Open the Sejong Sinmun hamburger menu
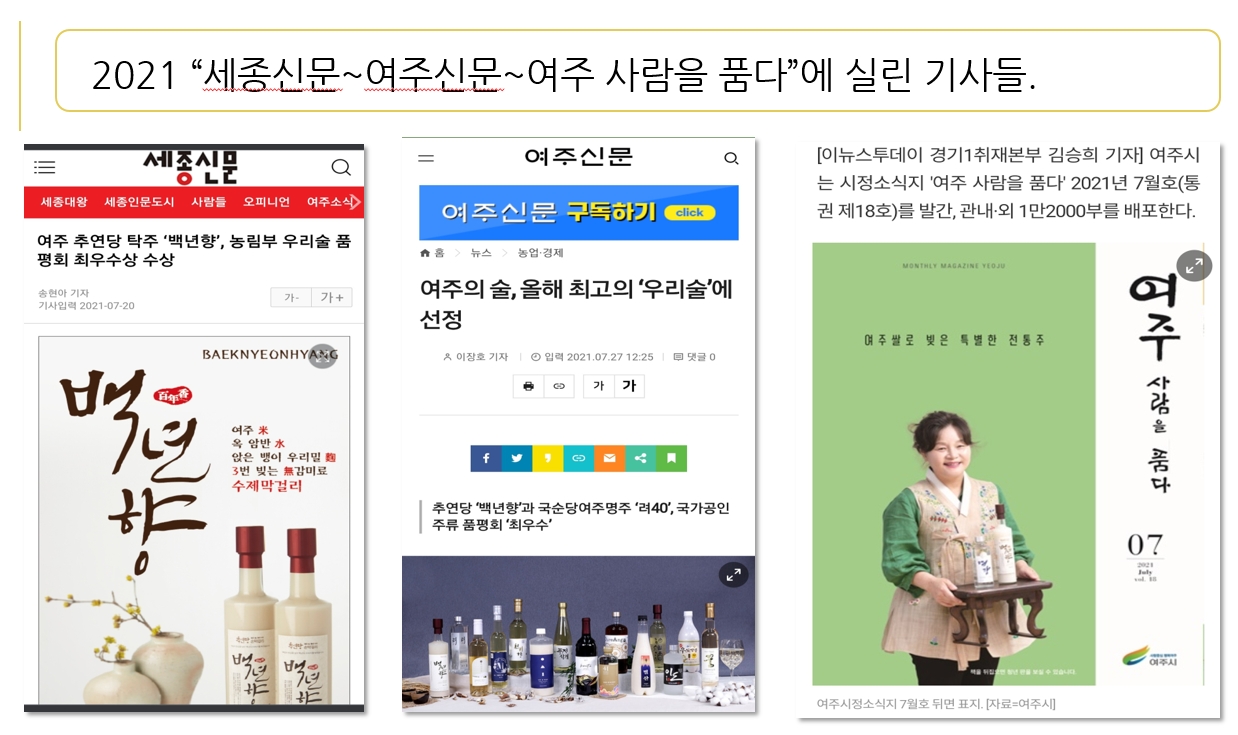 click(45, 167)
